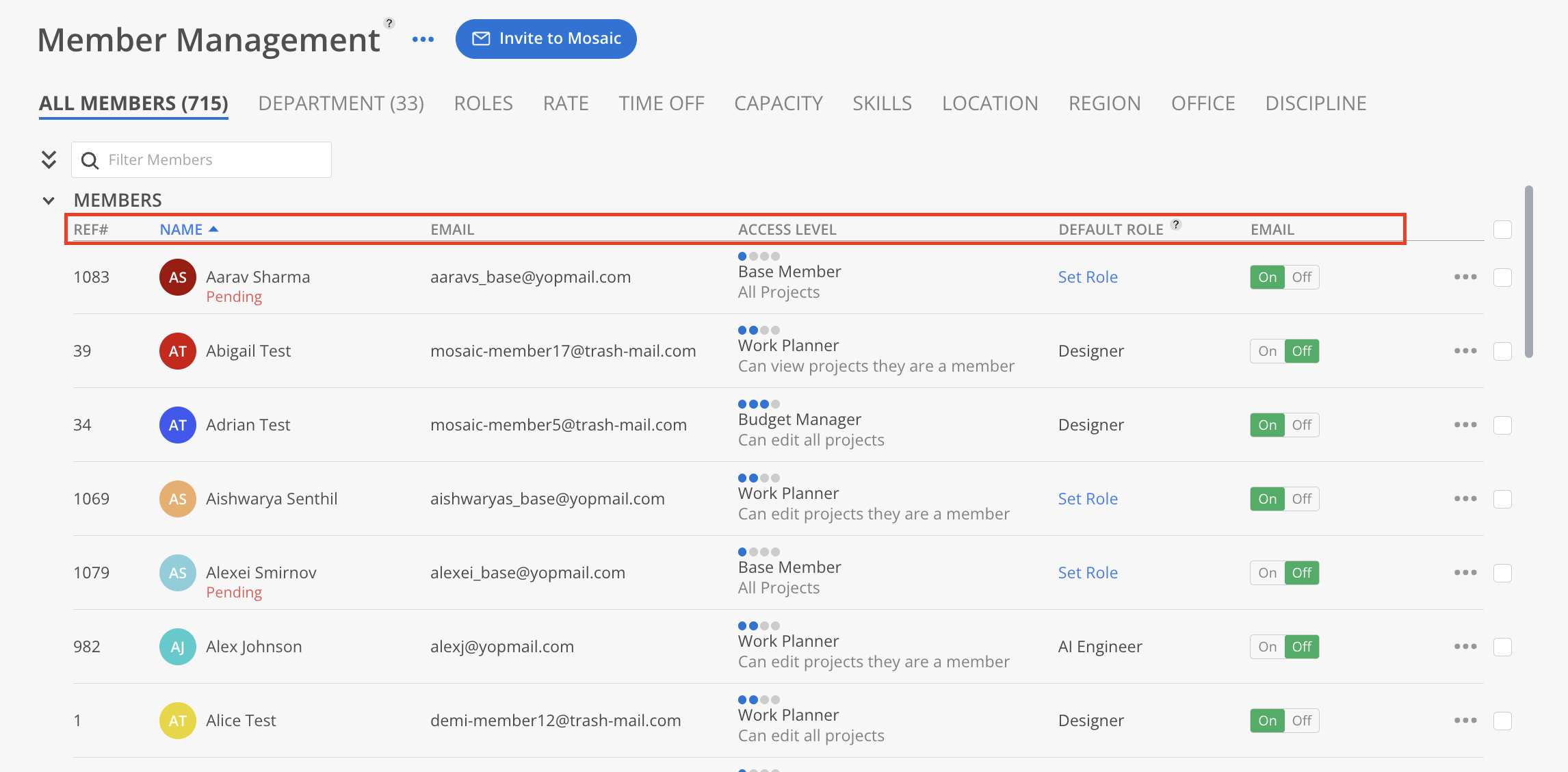Open access level for Aishwarya Senthil
Viewport: 1568px width, 772px height.
[x=788, y=493]
